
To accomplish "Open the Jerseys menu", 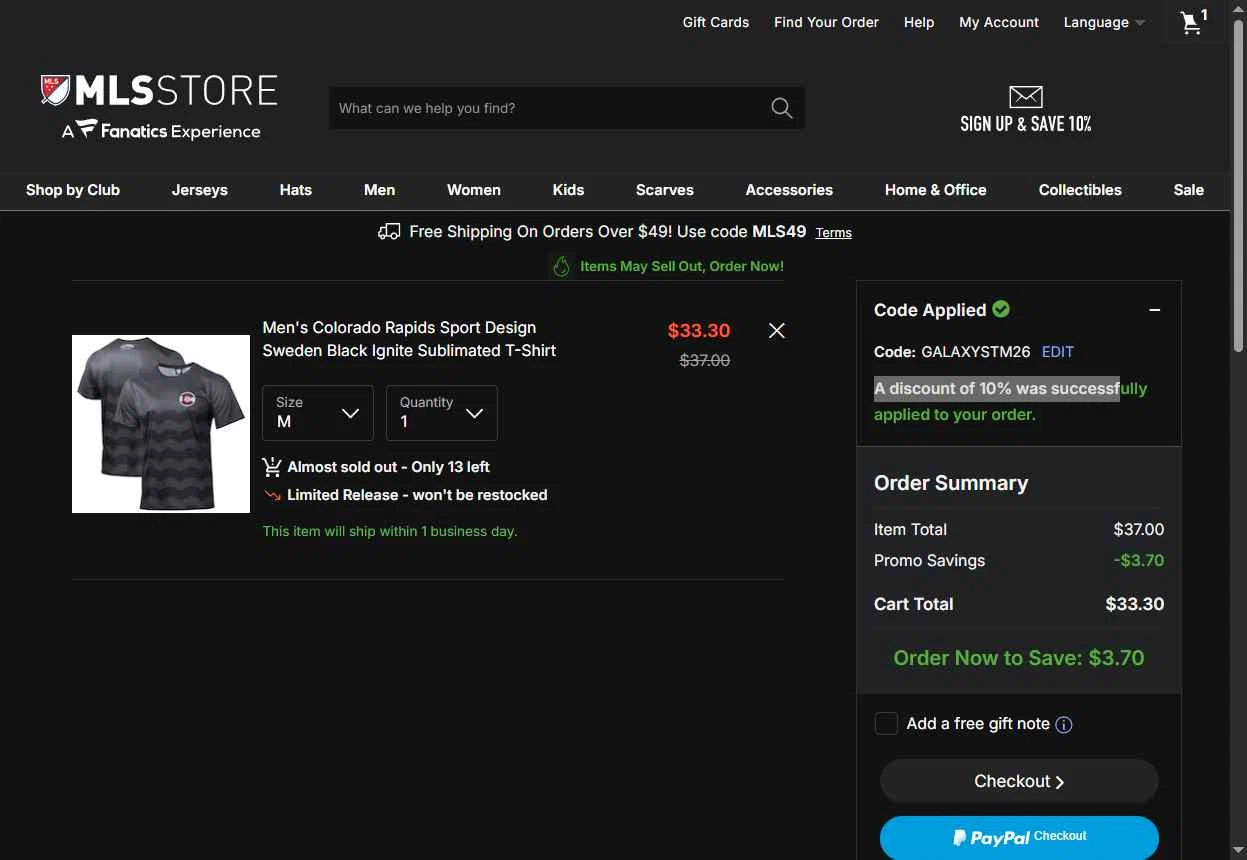I will coord(200,190).
